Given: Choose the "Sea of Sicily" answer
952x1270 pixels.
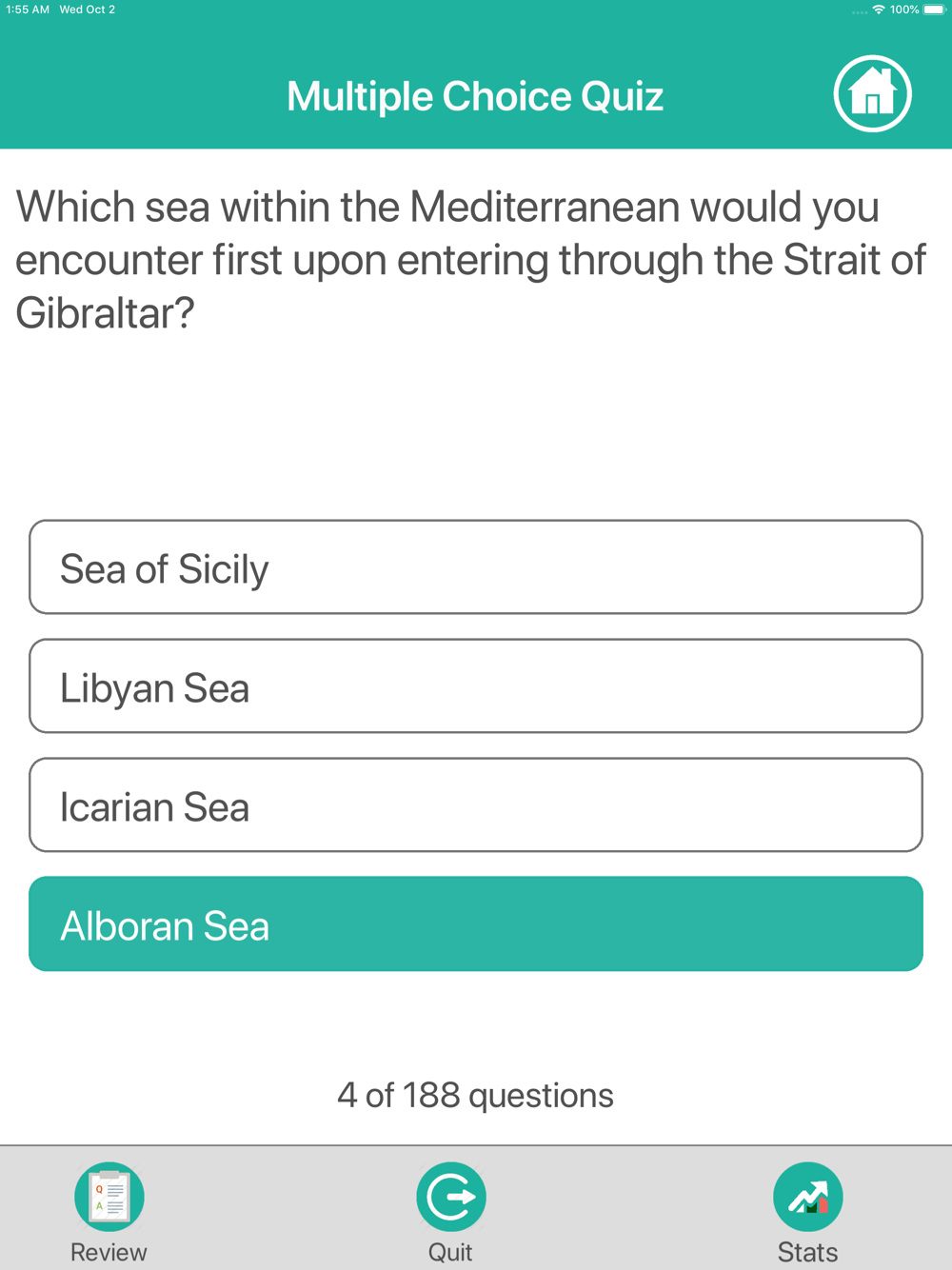Looking at the screenshot, I should point(476,567).
